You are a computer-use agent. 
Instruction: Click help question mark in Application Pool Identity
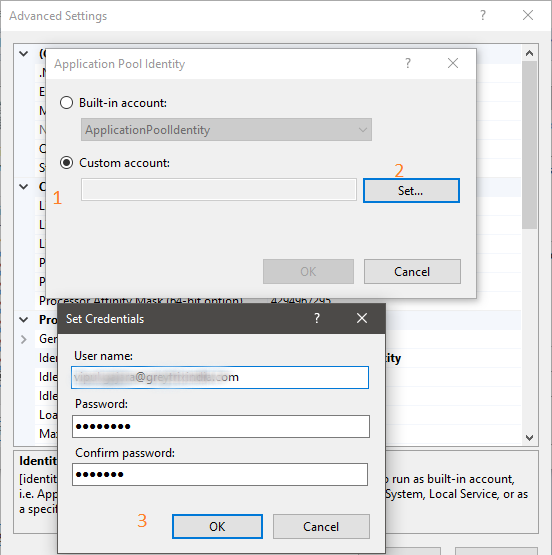(x=408, y=63)
